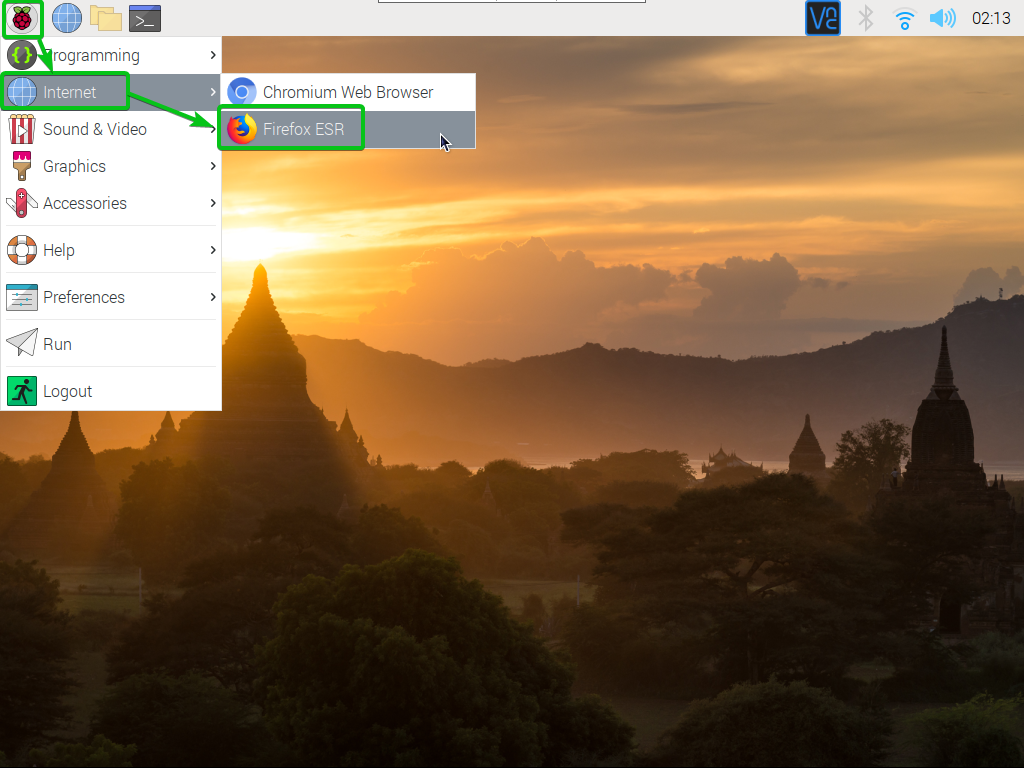Launch the Terminal icon in taskbar
The height and width of the screenshot is (768, 1024).
pos(144,18)
